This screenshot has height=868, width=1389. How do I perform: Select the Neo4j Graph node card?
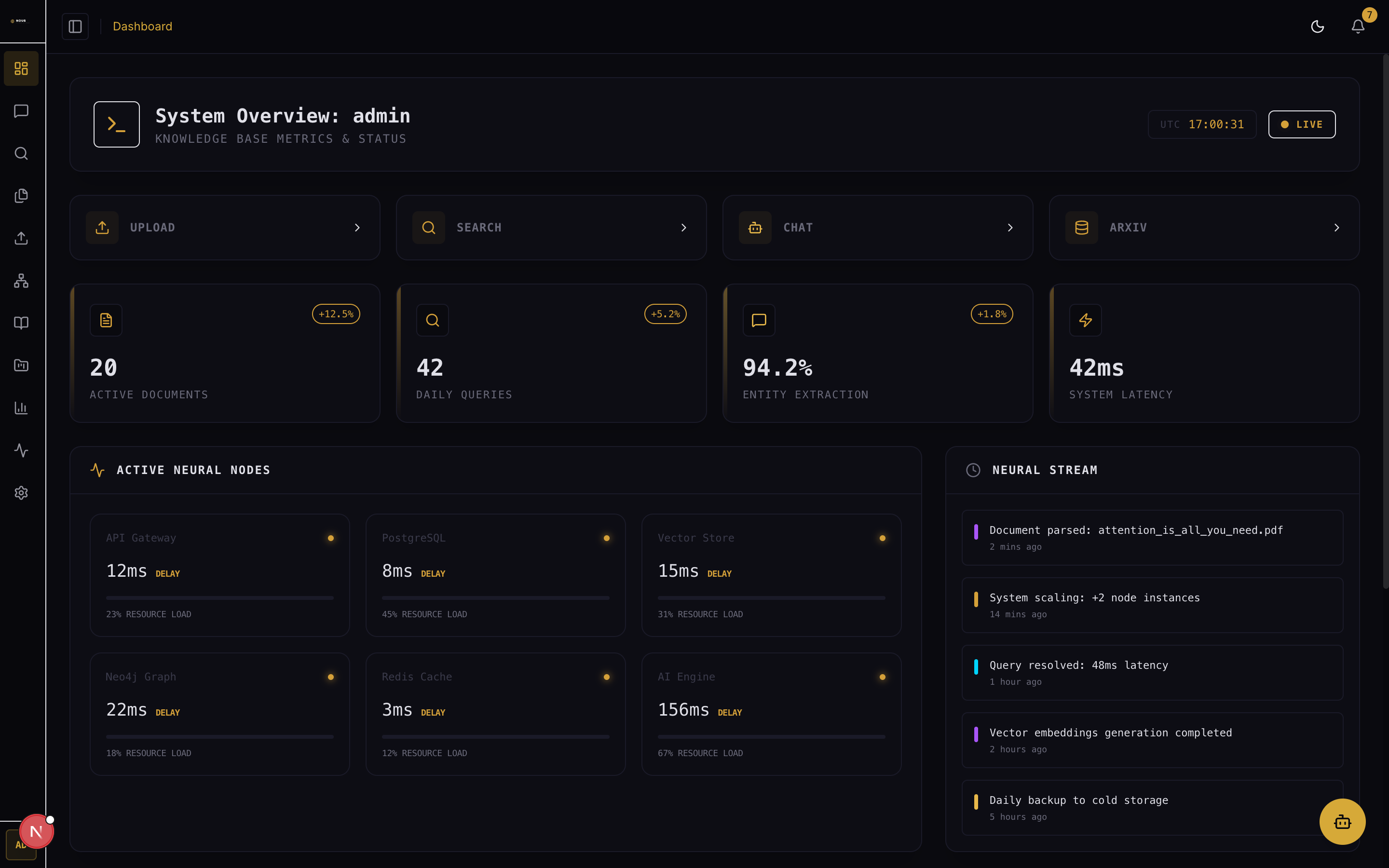pyautogui.click(x=220, y=714)
